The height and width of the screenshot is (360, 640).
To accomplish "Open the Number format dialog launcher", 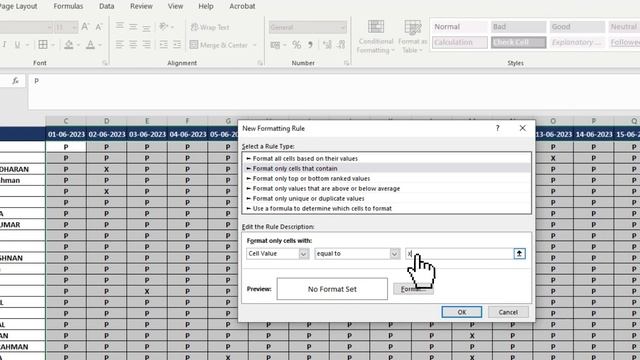I will pos(346,63).
